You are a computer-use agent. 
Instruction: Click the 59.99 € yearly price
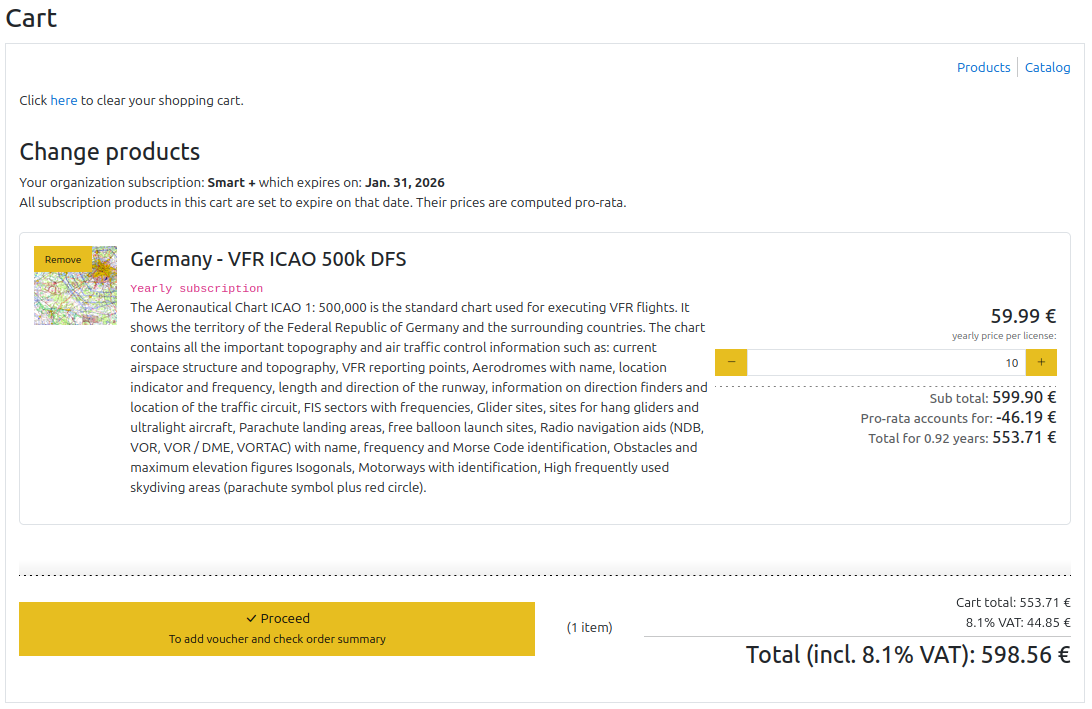(x=1023, y=316)
